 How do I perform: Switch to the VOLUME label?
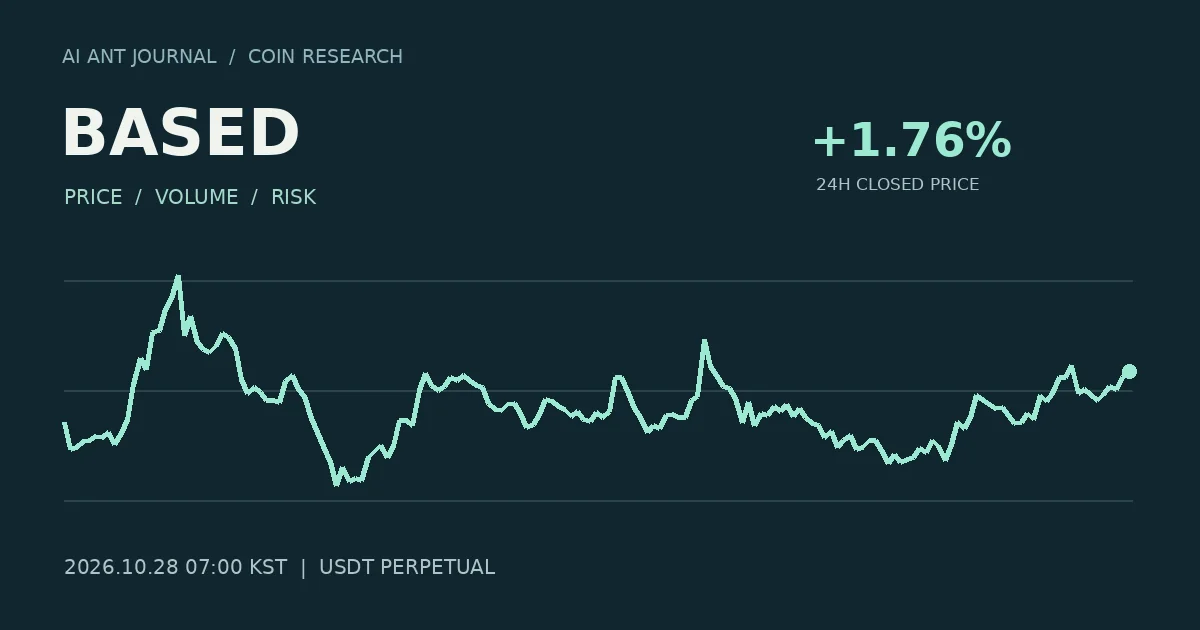point(197,197)
